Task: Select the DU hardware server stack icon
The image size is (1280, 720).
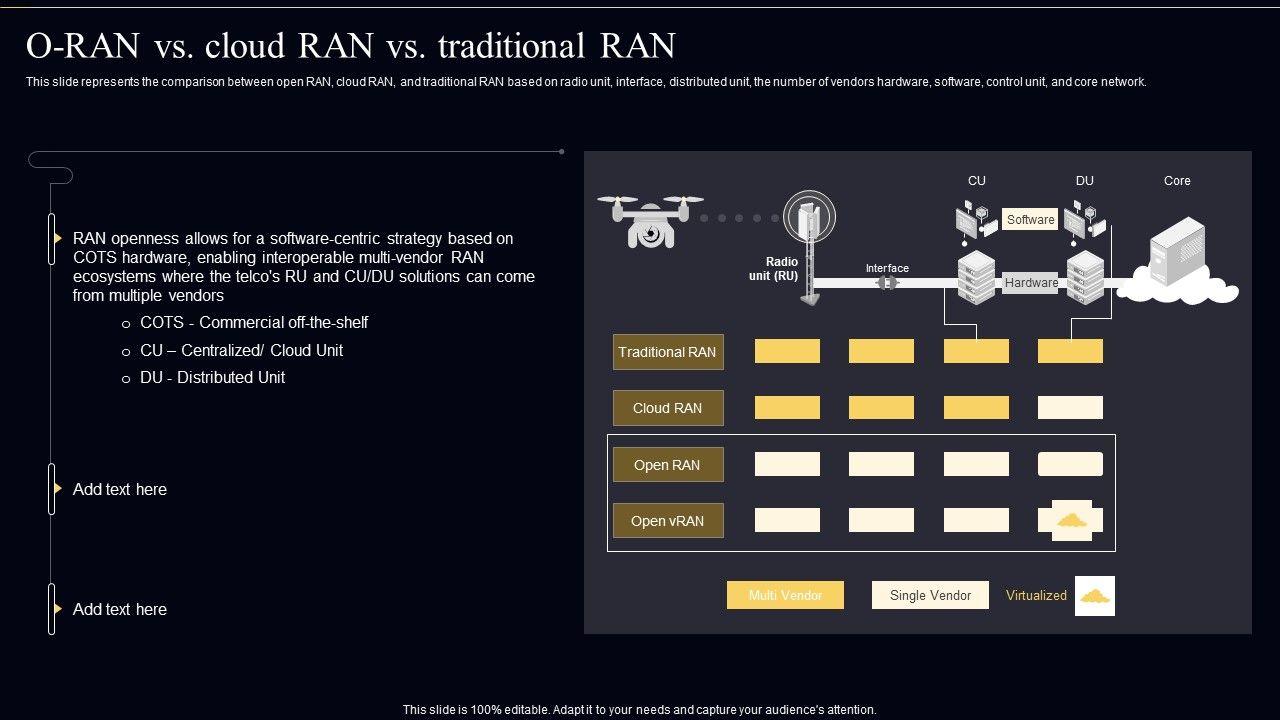Action: coord(1085,277)
